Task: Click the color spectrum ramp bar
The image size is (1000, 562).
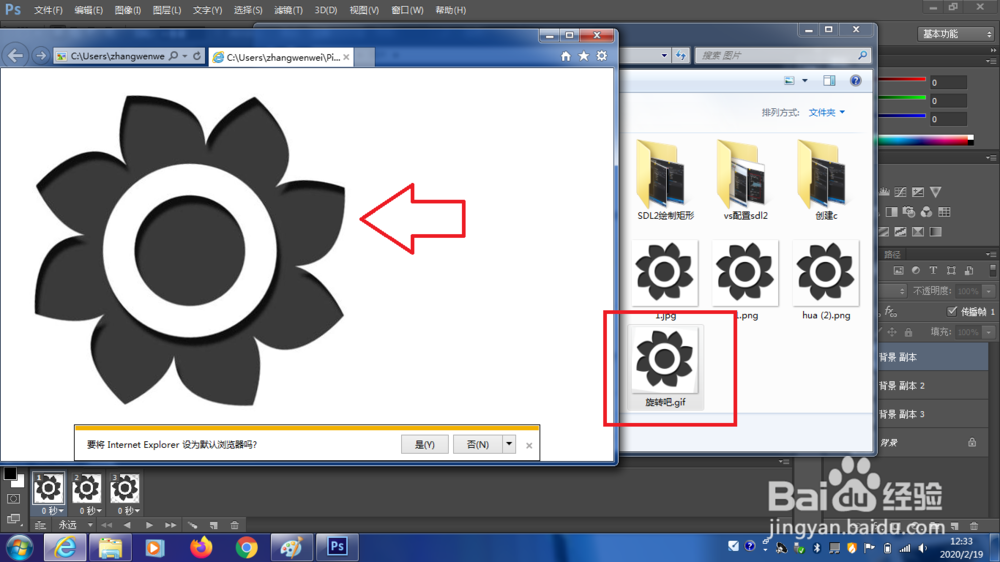Action: tap(925, 140)
